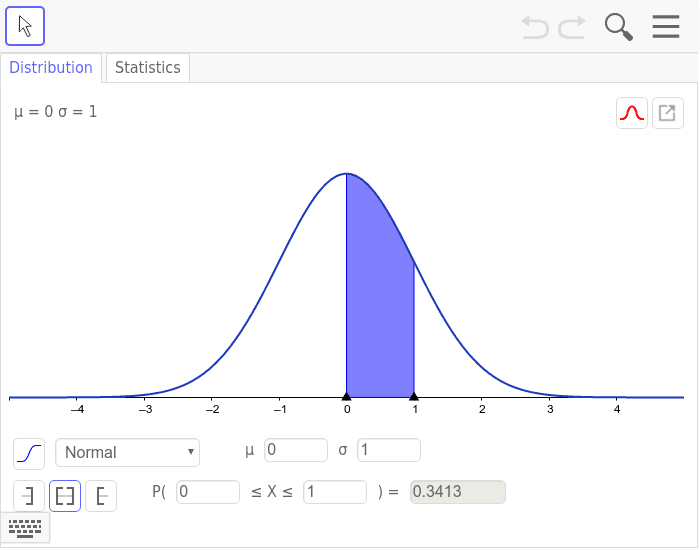Click the lower bound probability field
This screenshot has width=700, height=550.
(208, 492)
